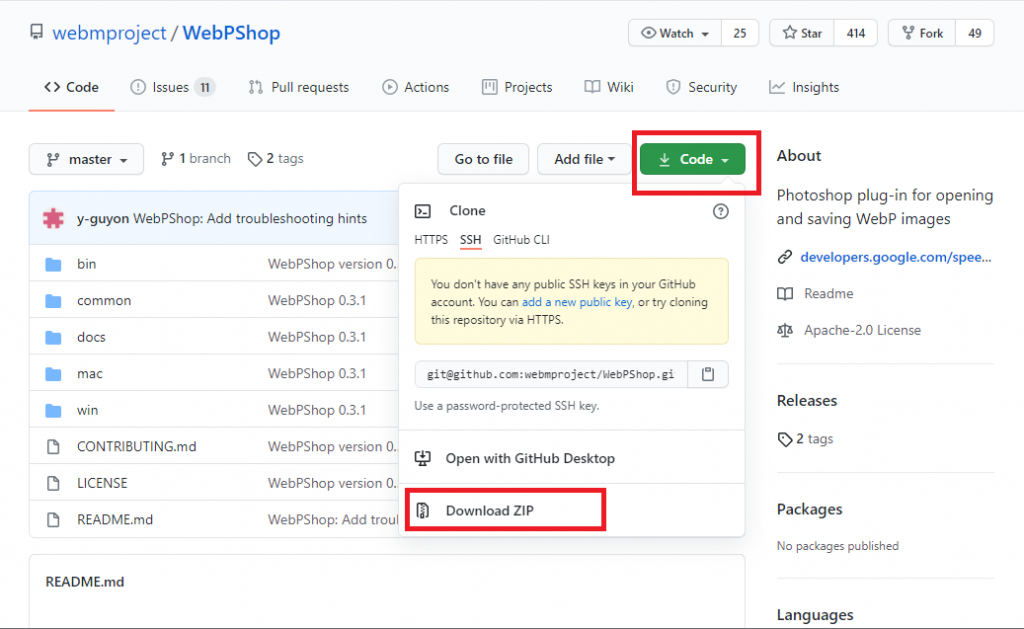
Task: Click the y-guyon avatar icon
Action: click(x=54, y=218)
